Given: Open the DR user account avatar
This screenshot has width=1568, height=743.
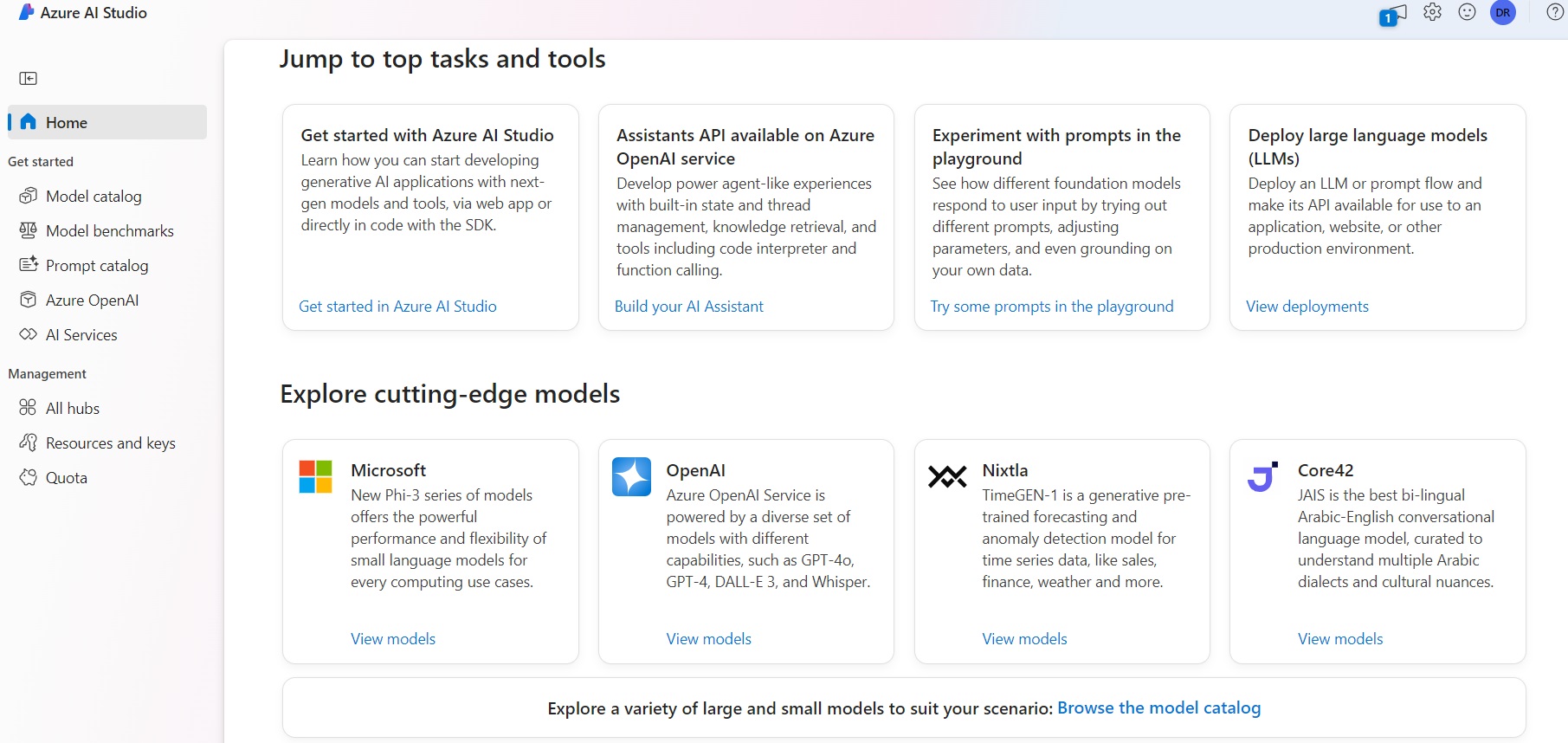Looking at the screenshot, I should tap(1502, 13).
